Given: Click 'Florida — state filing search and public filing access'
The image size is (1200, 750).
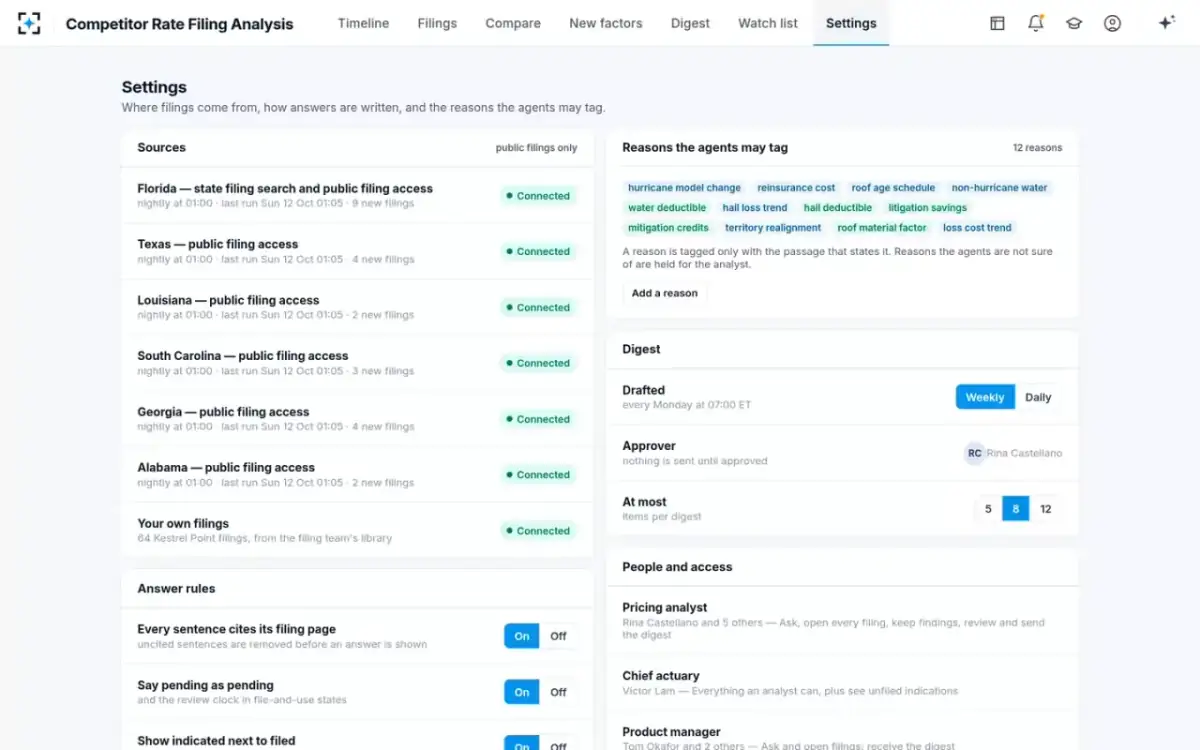Looking at the screenshot, I should point(285,189).
